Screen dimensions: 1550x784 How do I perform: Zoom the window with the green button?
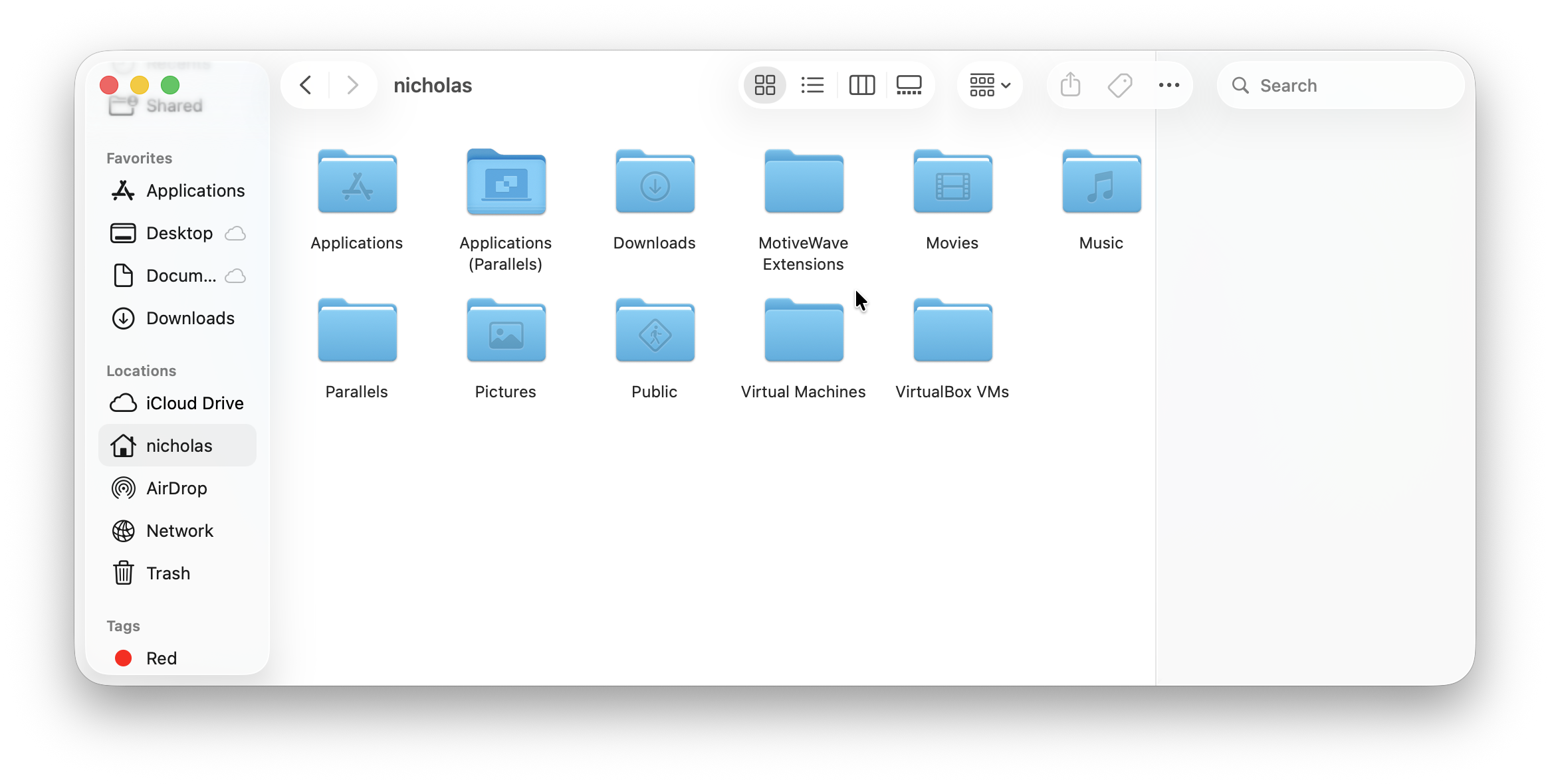pyautogui.click(x=170, y=85)
